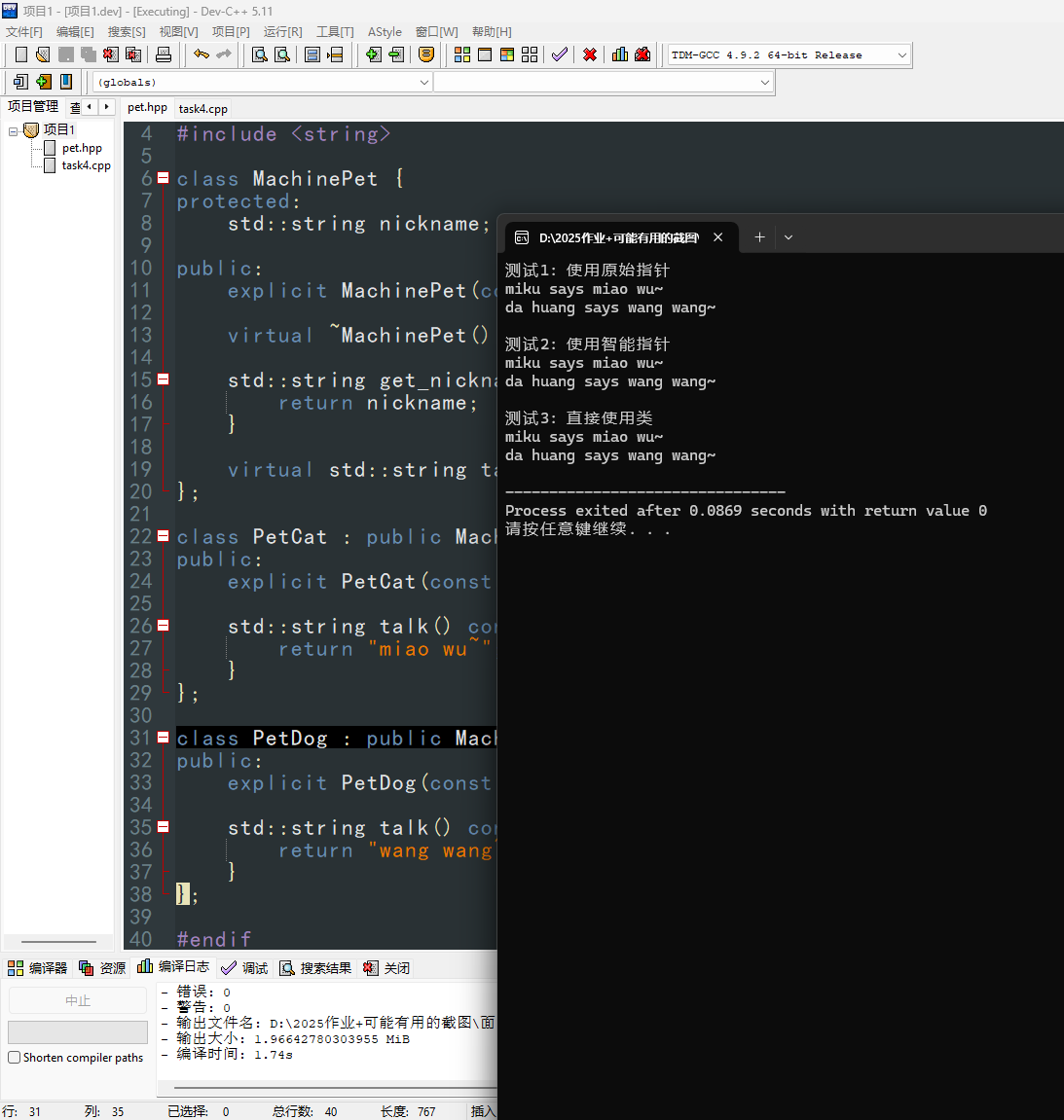This screenshot has height=1120, width=1064.
Task: Open the 编译器 bottom panel tab
Action: (x=37, y=968)
